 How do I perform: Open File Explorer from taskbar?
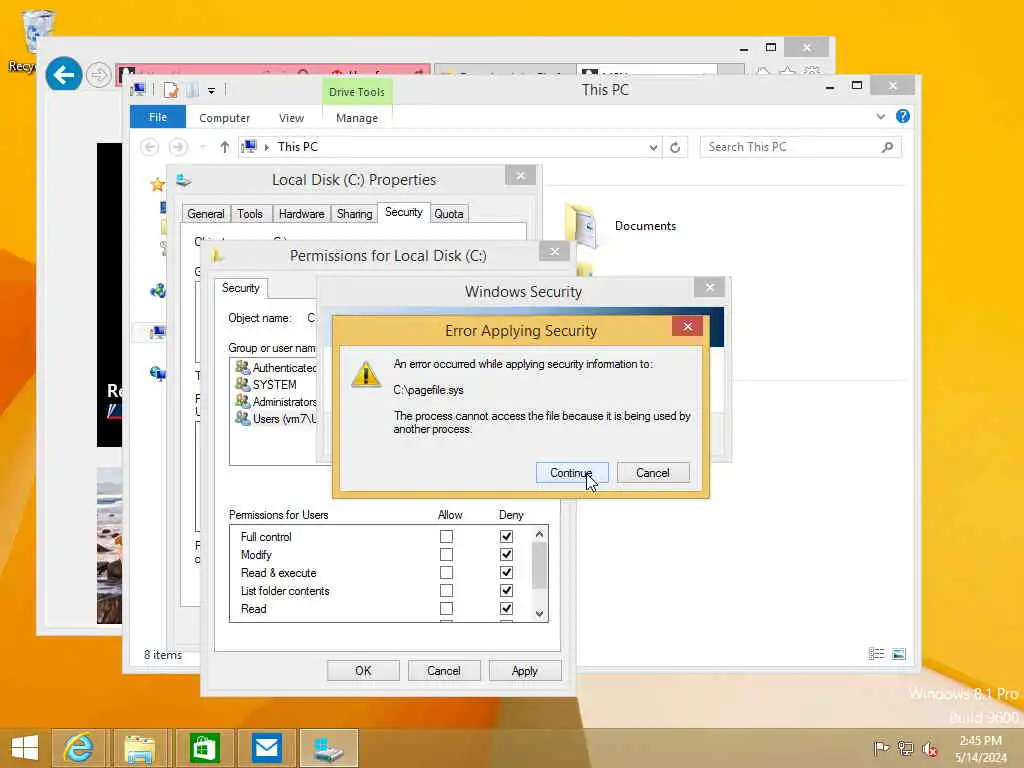tap(140, 748)
